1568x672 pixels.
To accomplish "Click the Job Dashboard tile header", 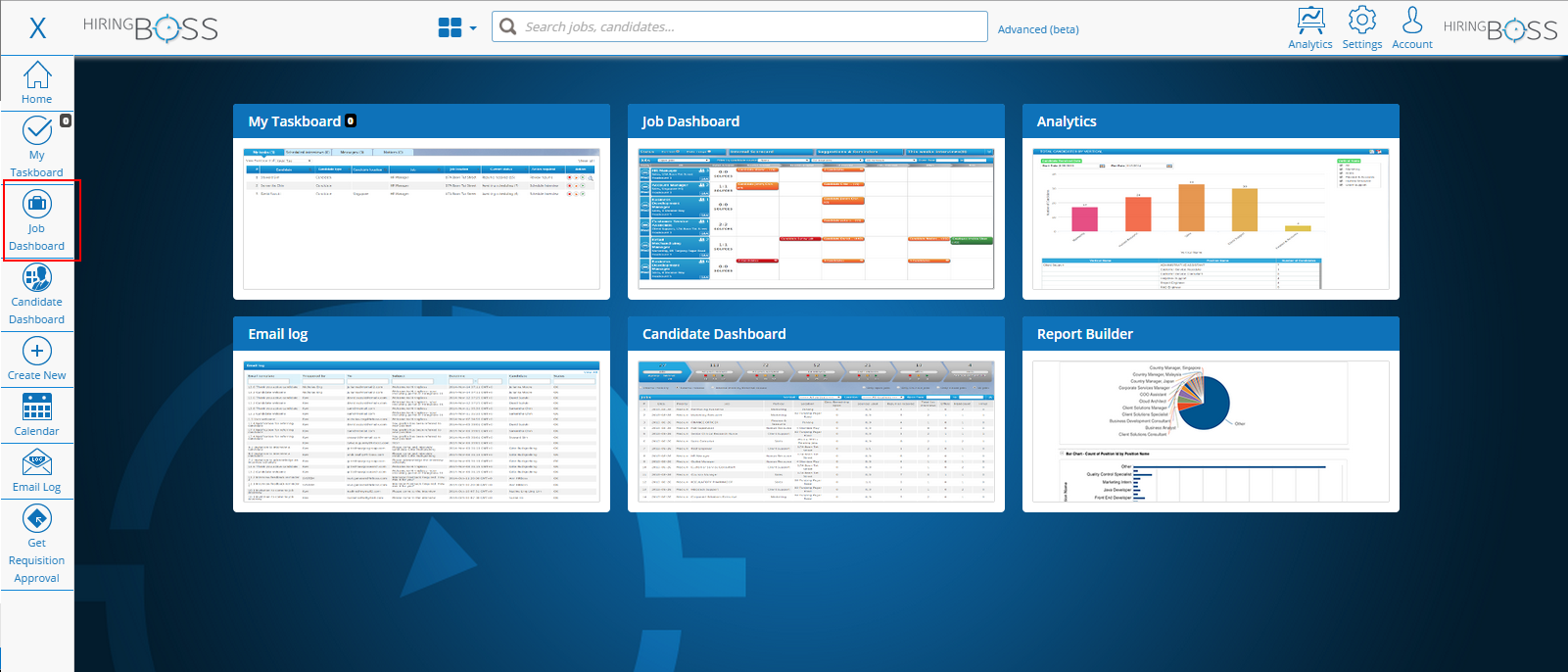I will click(x=816, y=121).
